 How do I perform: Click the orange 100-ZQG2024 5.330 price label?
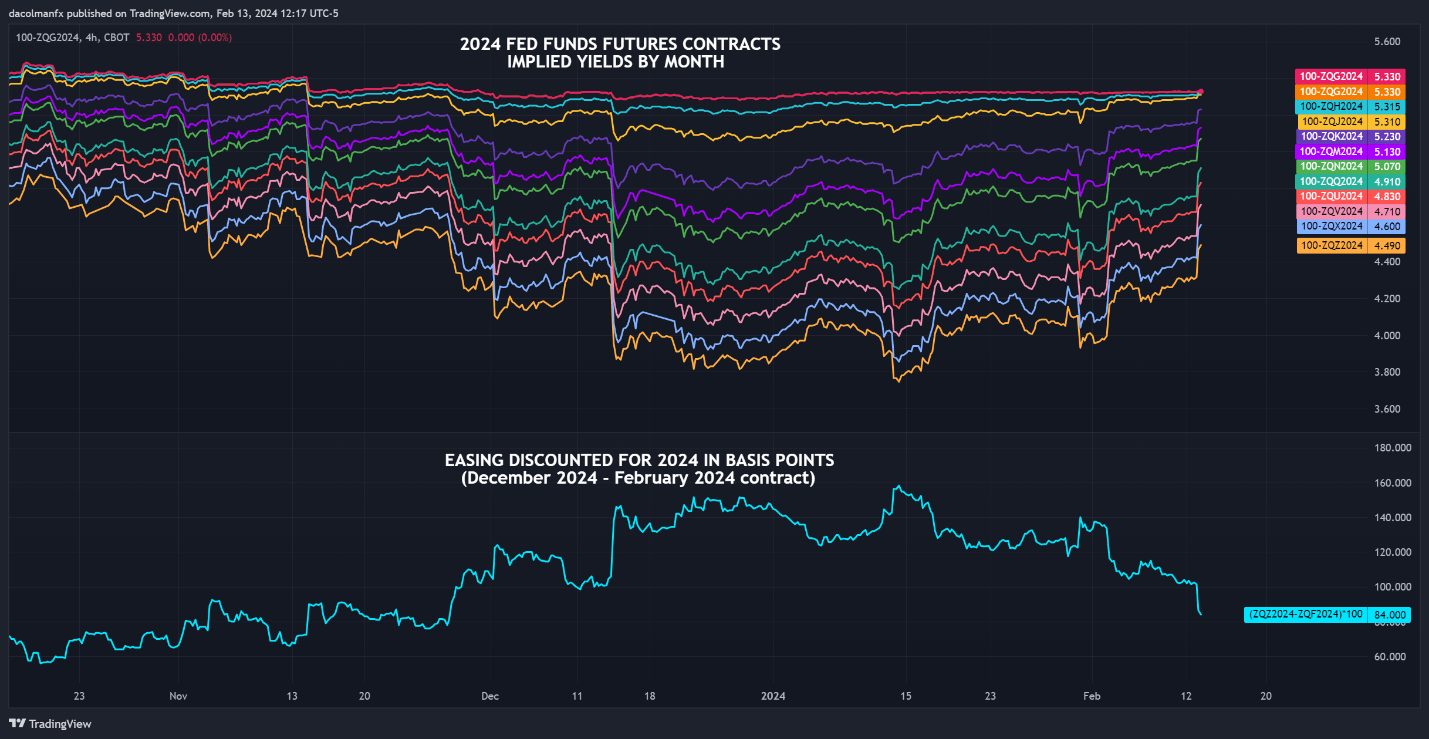(x=1350, y=91)
